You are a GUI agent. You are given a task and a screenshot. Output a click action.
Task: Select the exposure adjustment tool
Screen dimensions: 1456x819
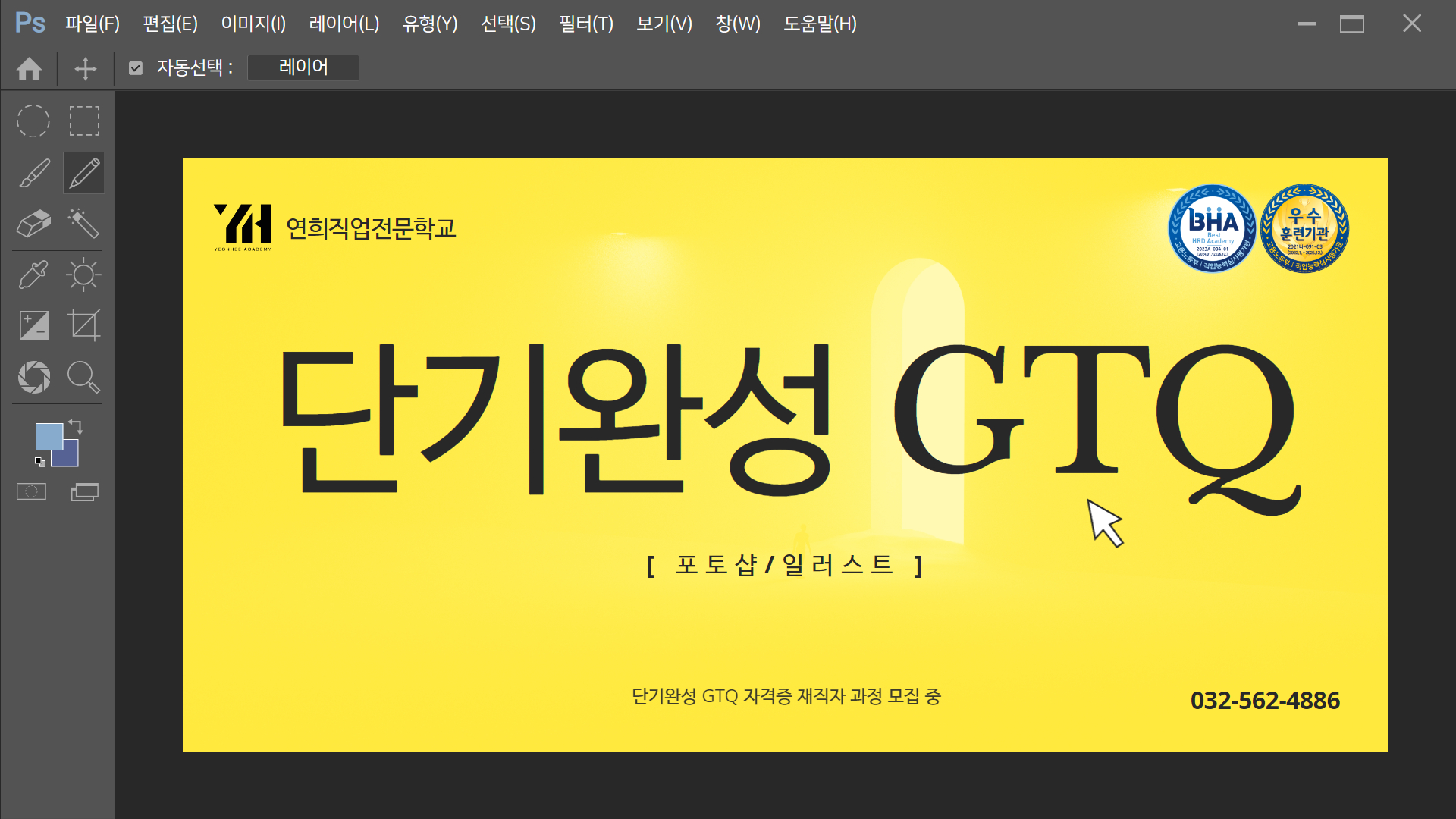[33, 325]
